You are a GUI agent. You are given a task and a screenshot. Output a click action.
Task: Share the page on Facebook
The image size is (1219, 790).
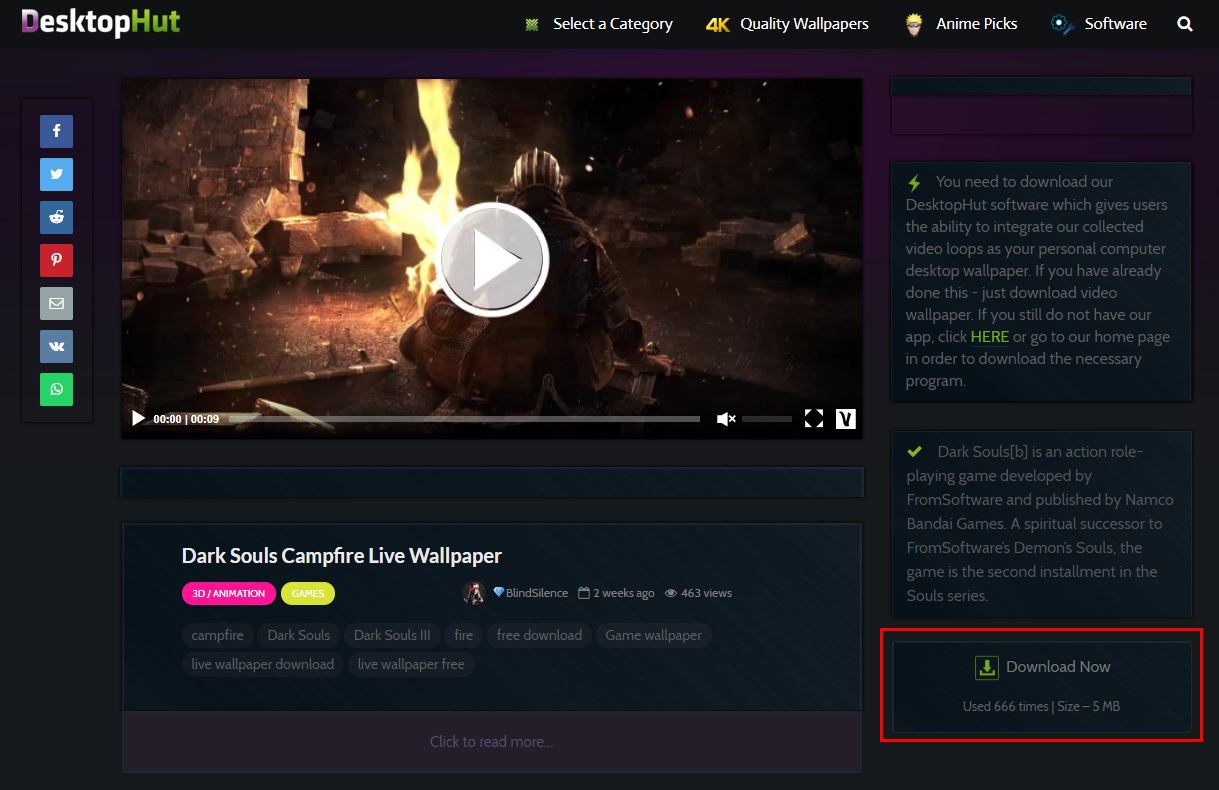[56, 131]
